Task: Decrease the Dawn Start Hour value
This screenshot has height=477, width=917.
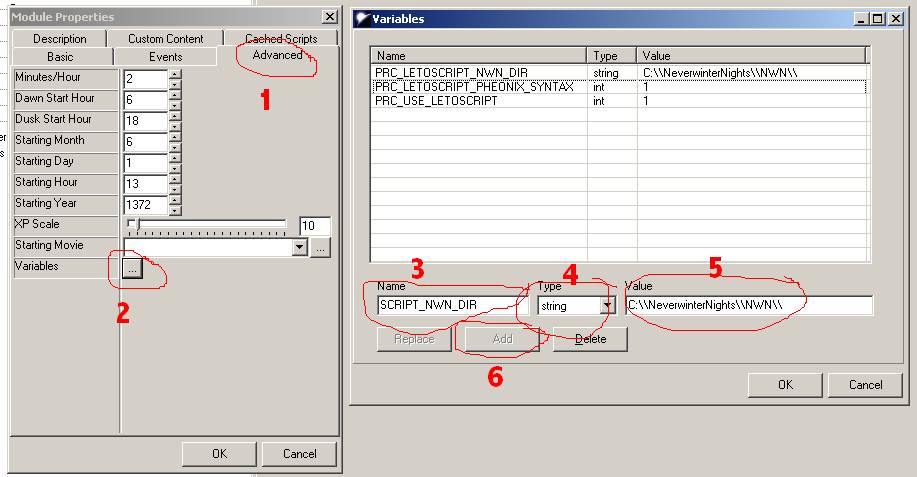Action: coord(175,104)
